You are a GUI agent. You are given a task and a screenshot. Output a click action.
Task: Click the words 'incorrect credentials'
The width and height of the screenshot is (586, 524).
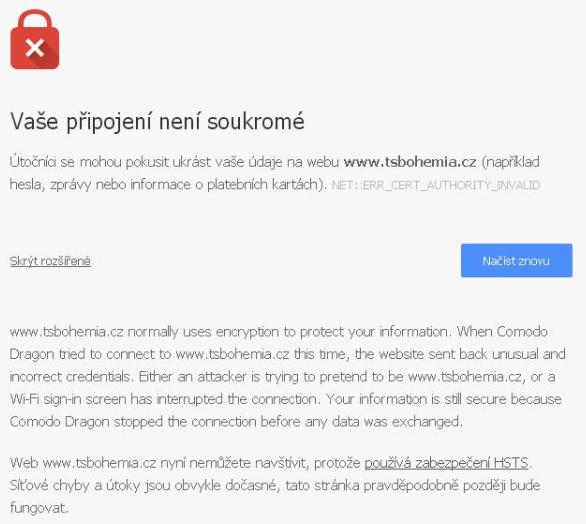click(70, 377)
